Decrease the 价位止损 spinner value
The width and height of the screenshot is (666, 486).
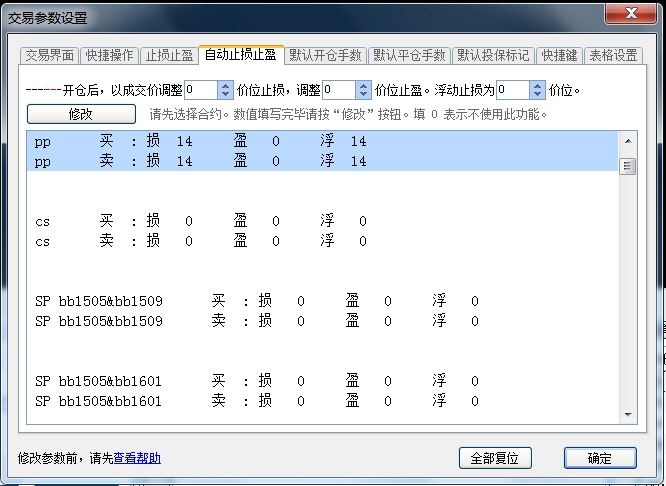(x=226, y=94)
